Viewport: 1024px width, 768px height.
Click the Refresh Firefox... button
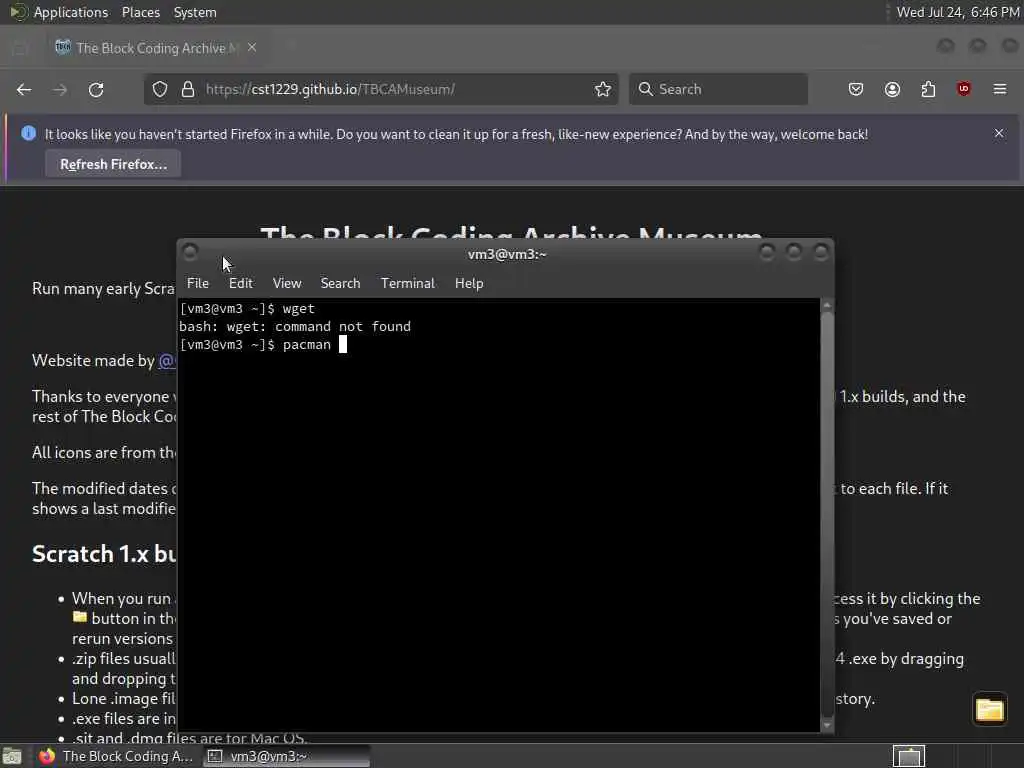pyautogui.click(x=113, y=164)
